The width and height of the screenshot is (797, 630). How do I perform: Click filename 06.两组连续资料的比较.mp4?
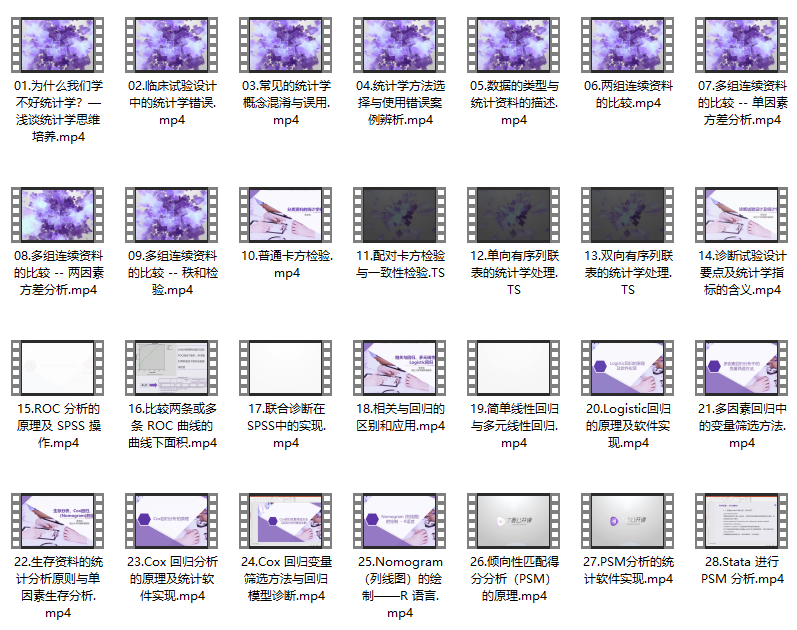point(628,94)
